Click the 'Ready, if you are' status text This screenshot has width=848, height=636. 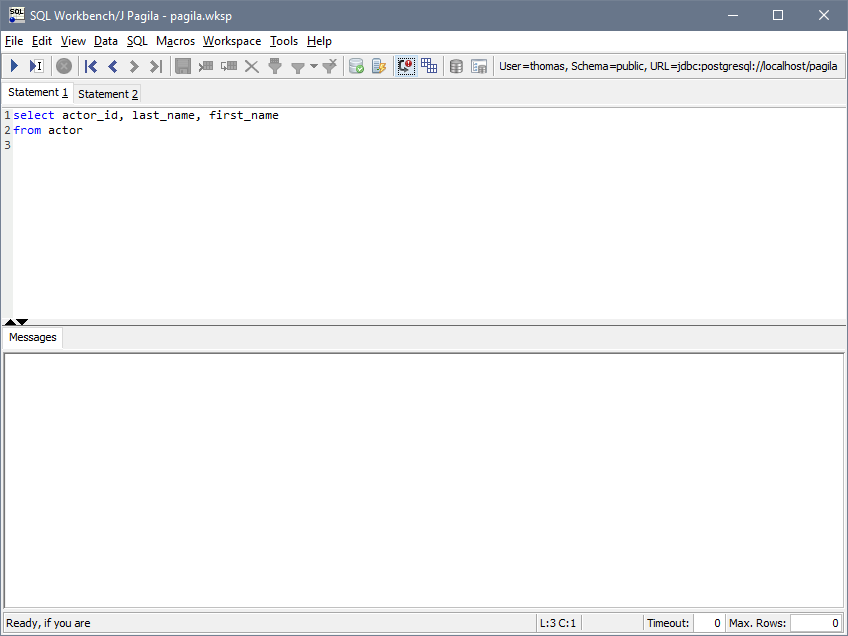tap(48, 623)
